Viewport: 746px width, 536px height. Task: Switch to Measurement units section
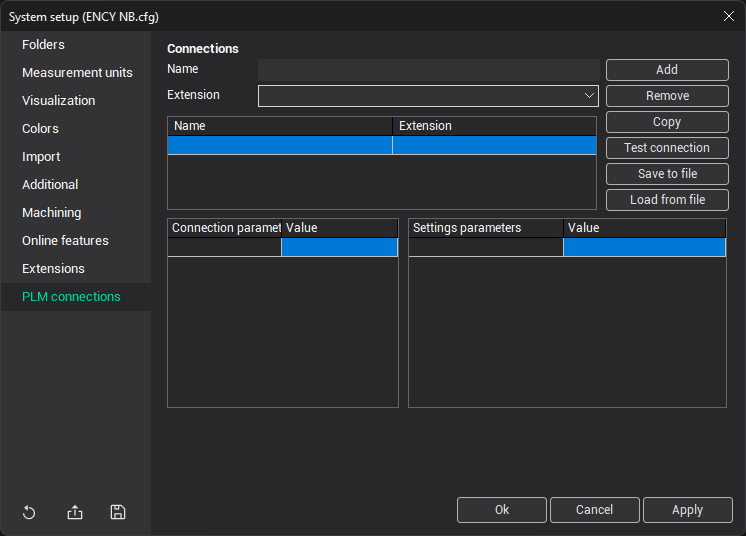click(77, 73)
